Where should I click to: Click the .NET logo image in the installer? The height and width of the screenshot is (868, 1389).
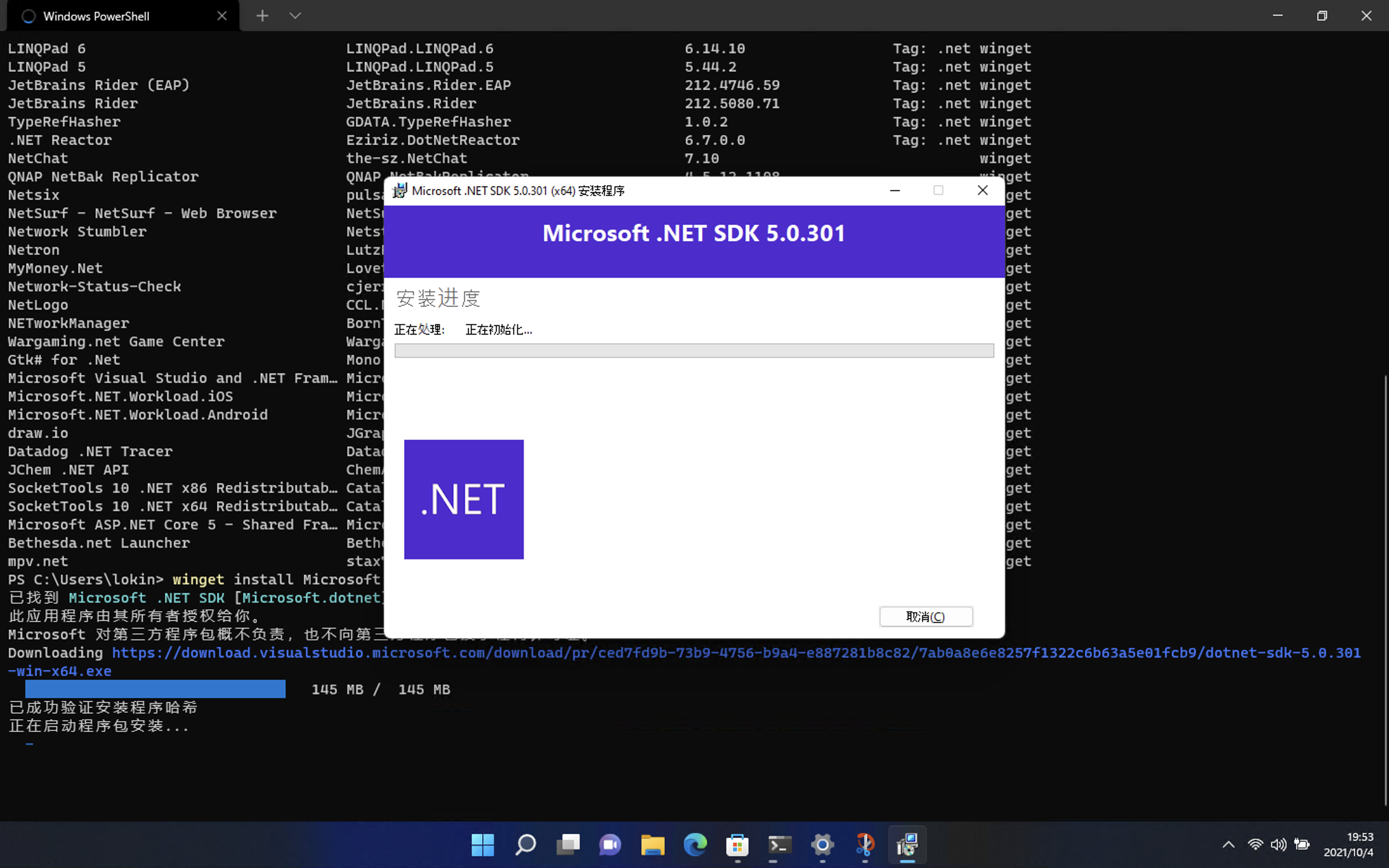(464, 500)
